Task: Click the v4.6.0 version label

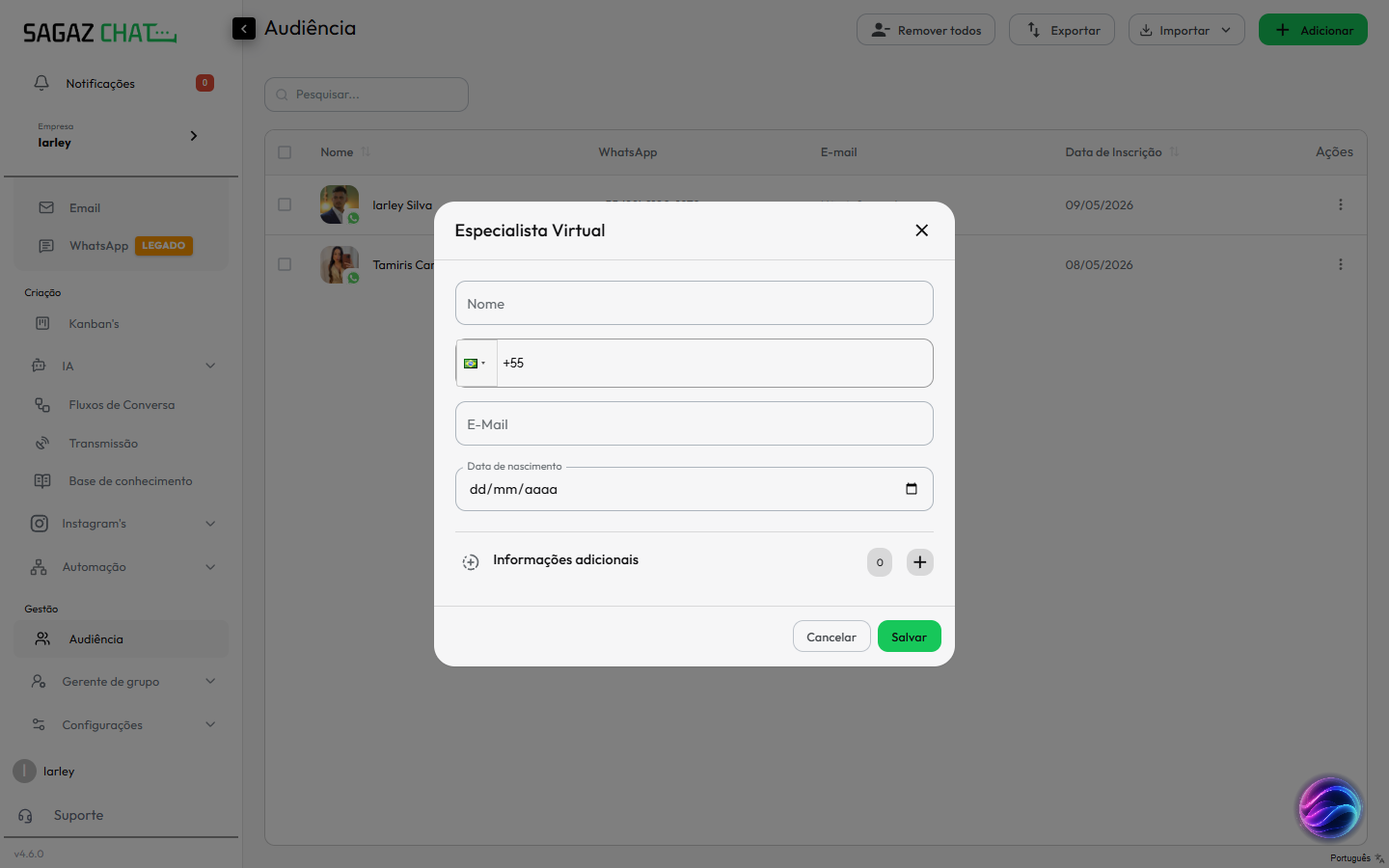Action: [29, 854]
